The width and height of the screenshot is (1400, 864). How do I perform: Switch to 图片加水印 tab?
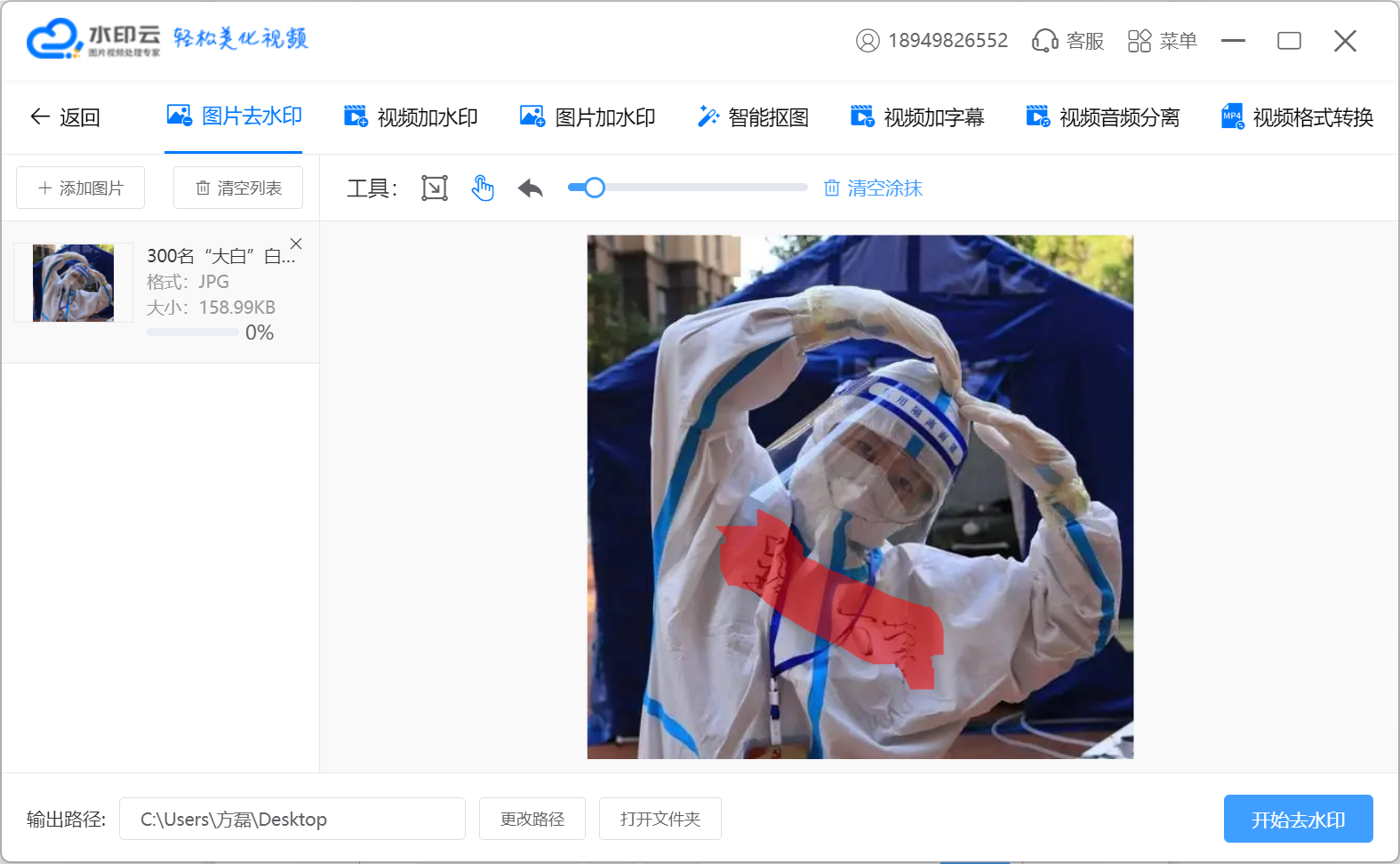point(588,117)
